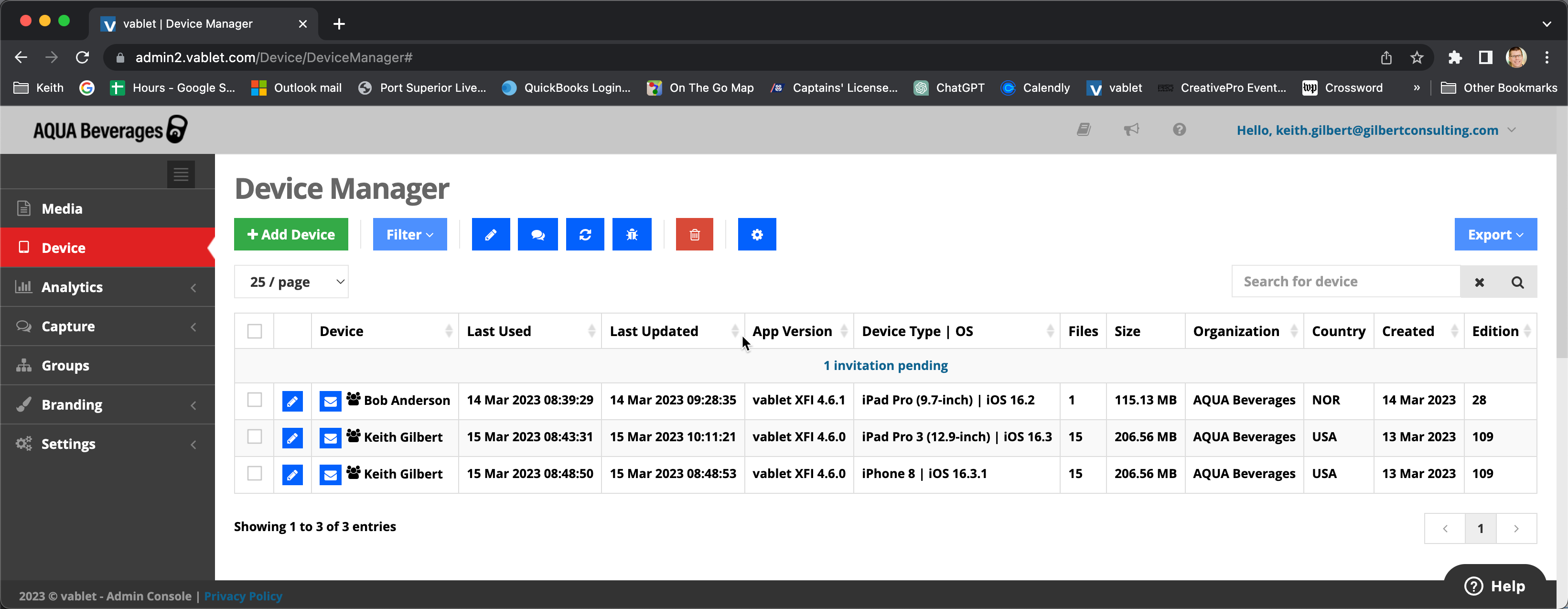Open the browser extensions puzzle icon

pos(1455,57)
